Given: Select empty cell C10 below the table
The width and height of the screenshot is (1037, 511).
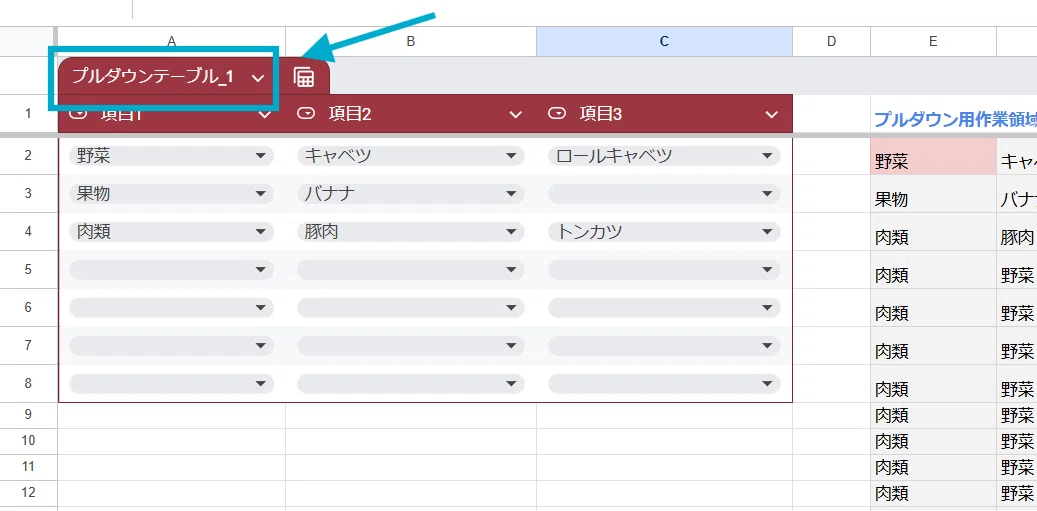Looking at the screenshot, I should tap(664, 441).
